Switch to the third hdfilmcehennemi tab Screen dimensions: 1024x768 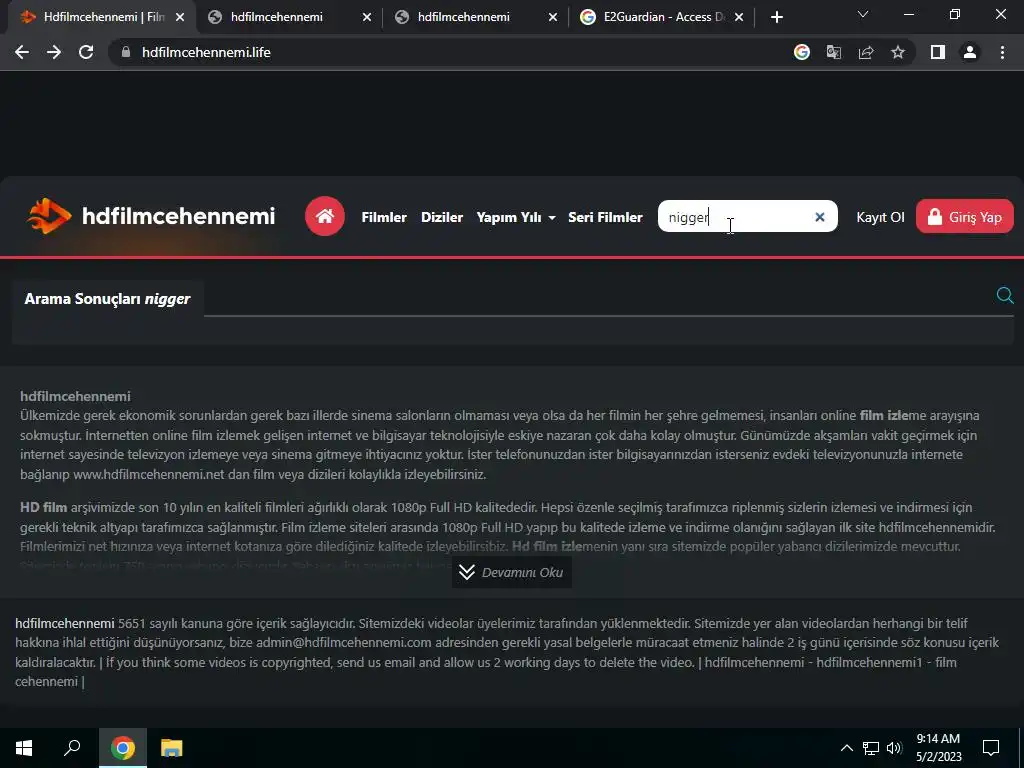click(x=475, y=18)
